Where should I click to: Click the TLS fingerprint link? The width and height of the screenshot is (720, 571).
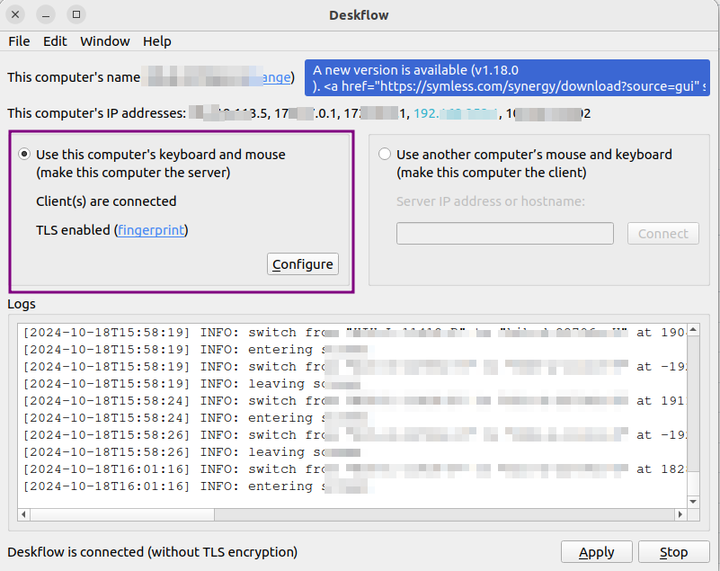coord(151,230)
